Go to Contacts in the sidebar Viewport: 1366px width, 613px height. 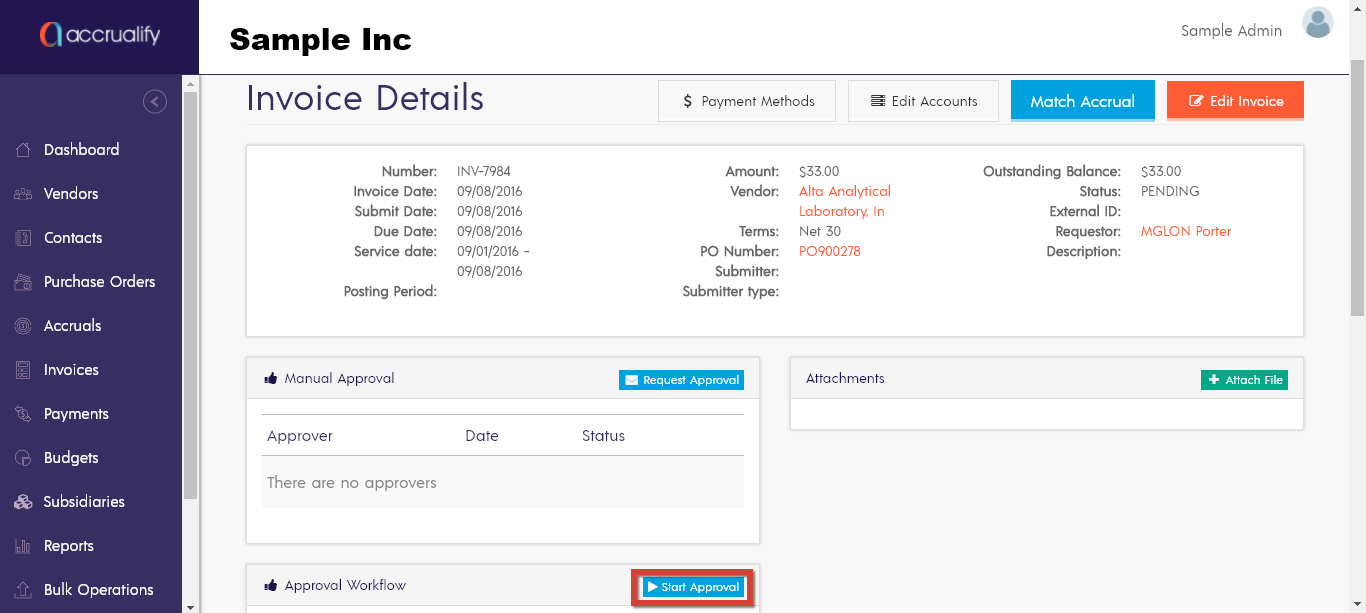(73, 238)
